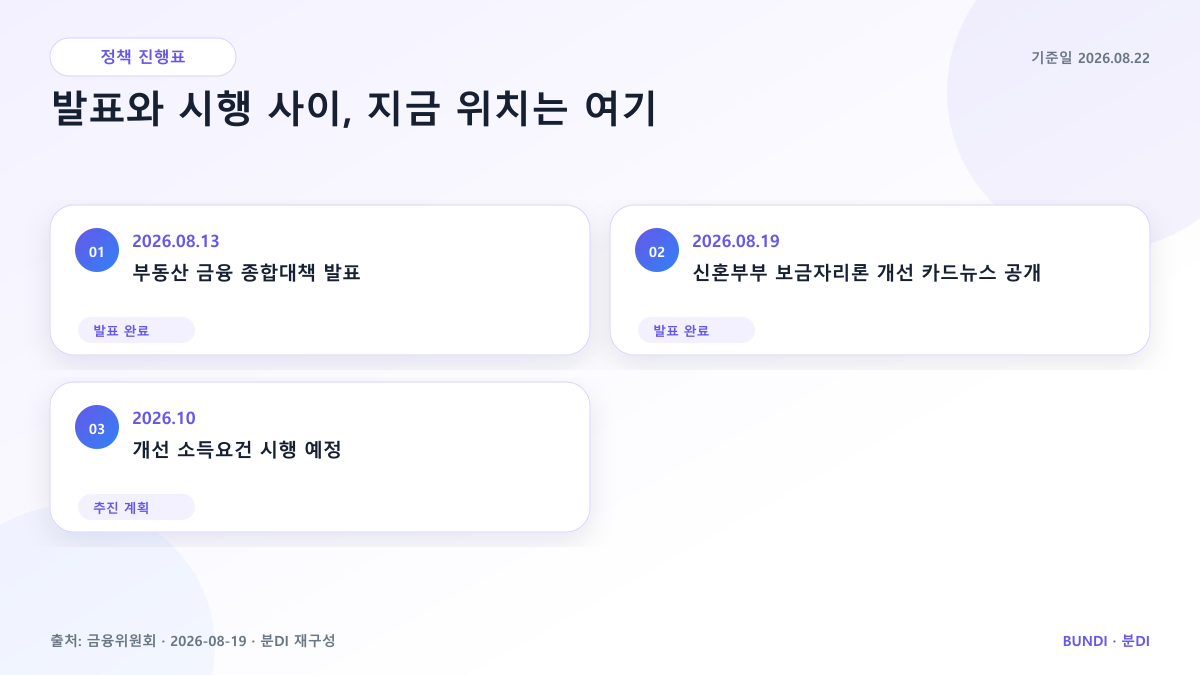Click the 기준일 2026.08.22 label
This screenshot has width=1200, height=675.
(1090, 58)
